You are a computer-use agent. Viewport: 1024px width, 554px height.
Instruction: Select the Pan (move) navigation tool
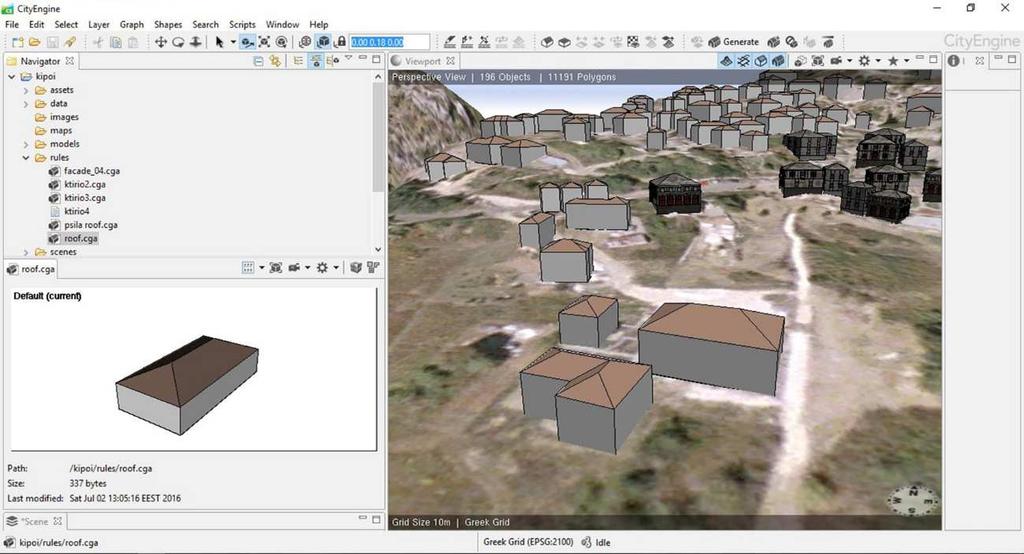coord(161,42)
